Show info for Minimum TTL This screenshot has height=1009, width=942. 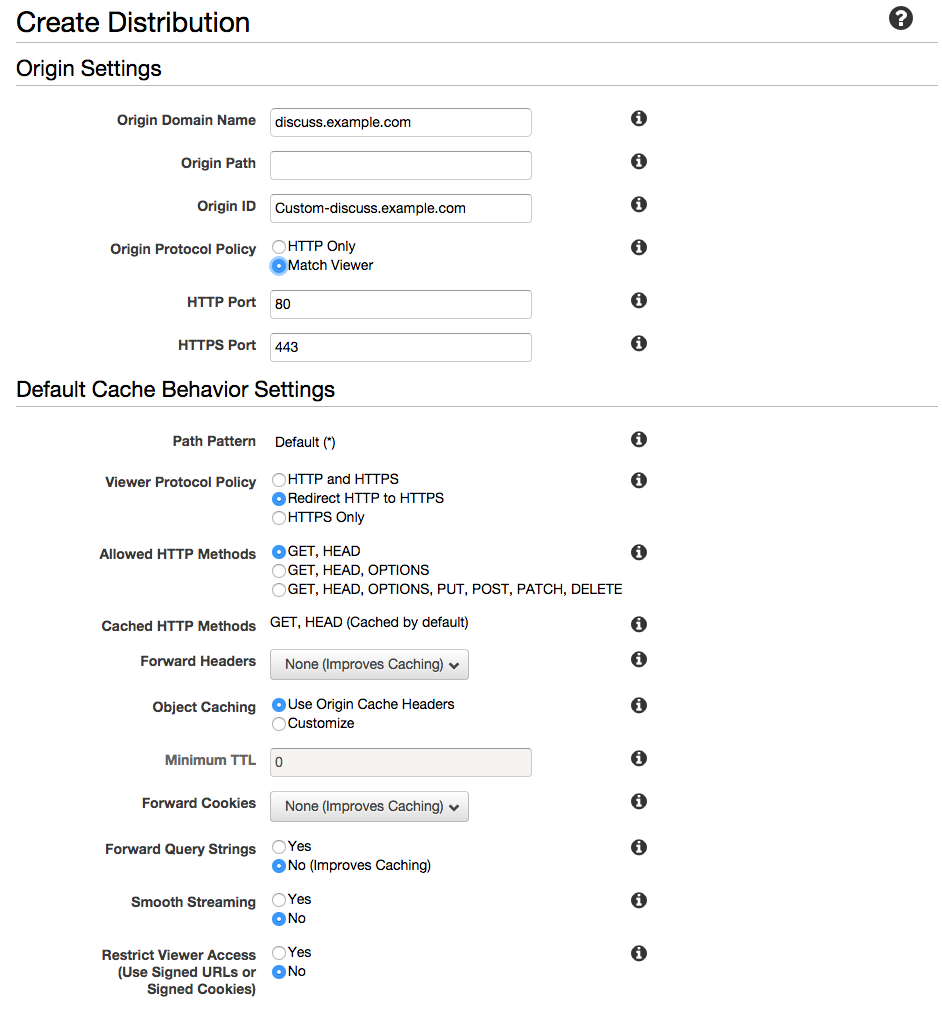tap(638, 759)
